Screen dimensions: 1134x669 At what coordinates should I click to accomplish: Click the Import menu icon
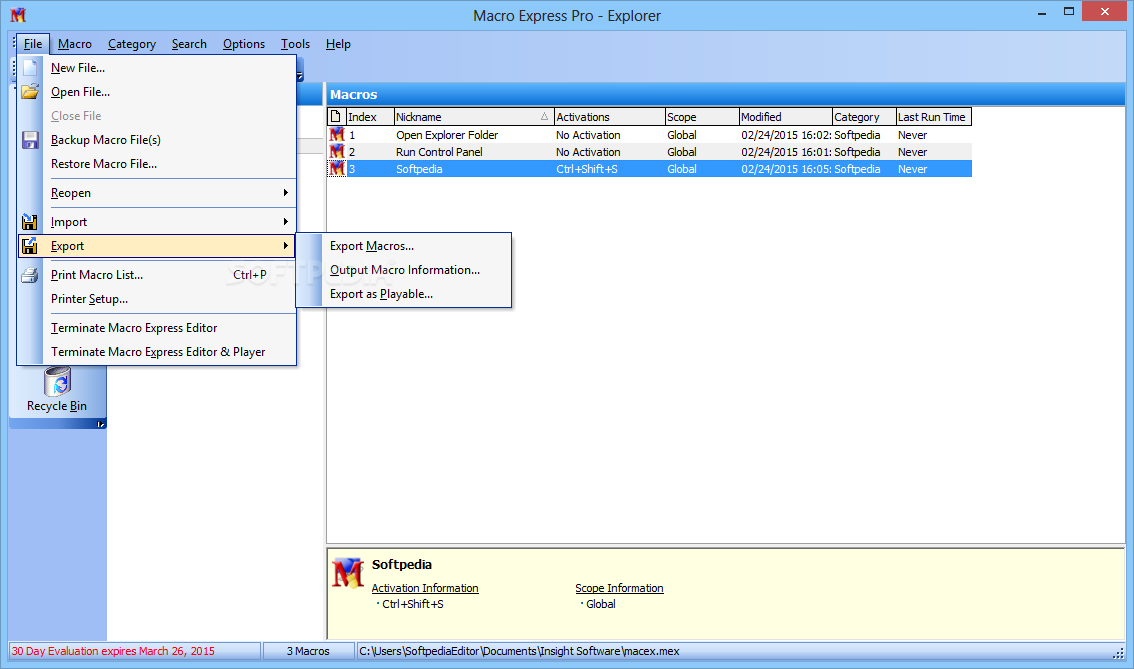(x=30, y=222)
